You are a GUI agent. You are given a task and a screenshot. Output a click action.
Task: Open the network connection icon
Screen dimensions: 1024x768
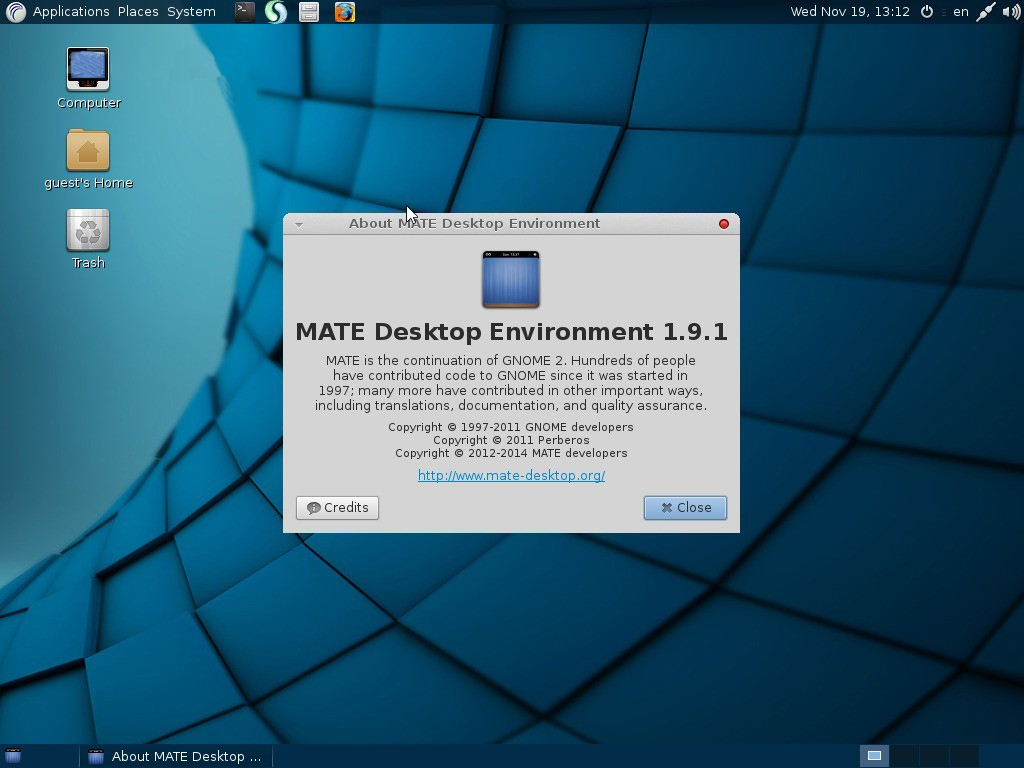click(985, 12)
